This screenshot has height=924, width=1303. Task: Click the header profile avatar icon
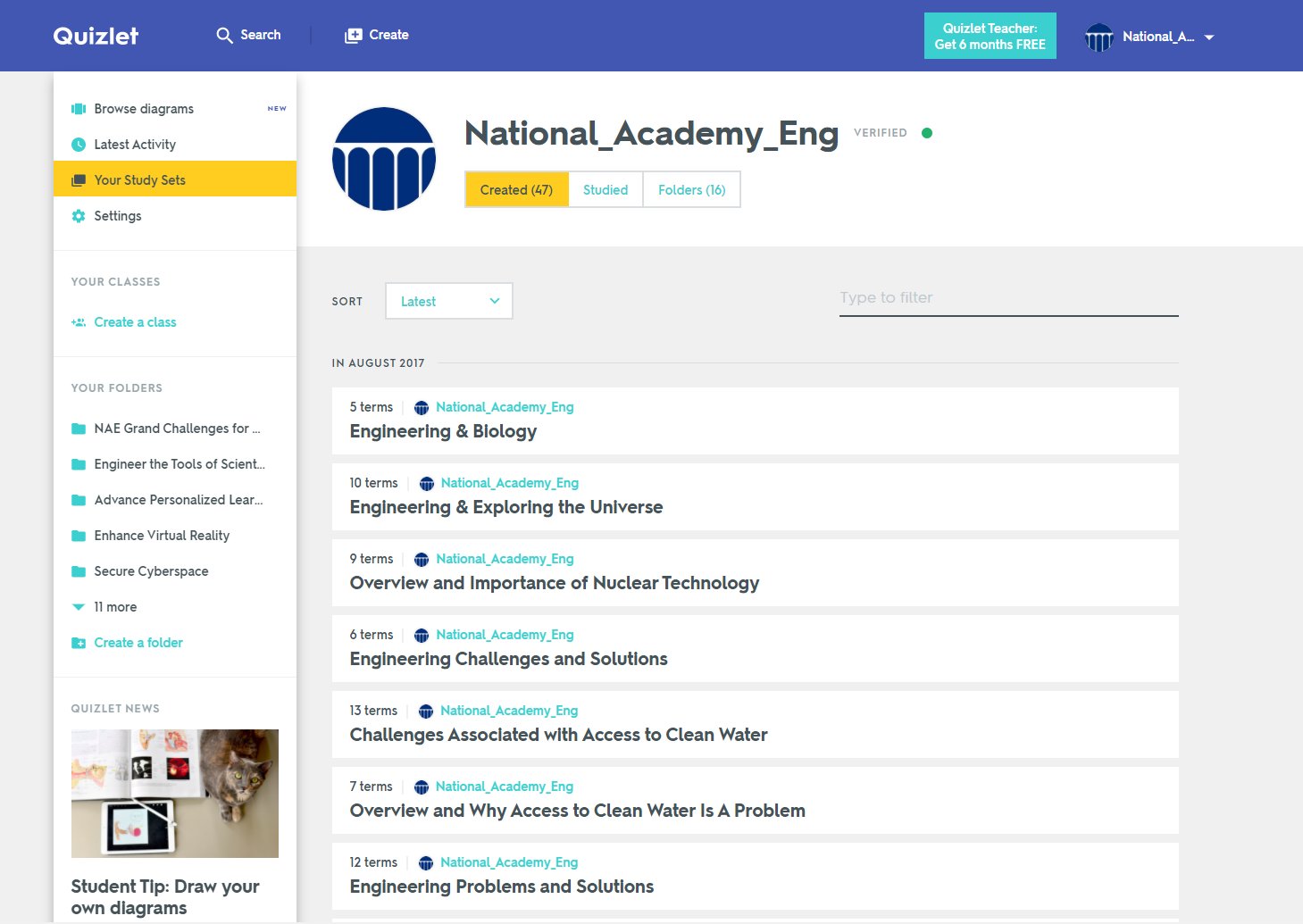1098,37
